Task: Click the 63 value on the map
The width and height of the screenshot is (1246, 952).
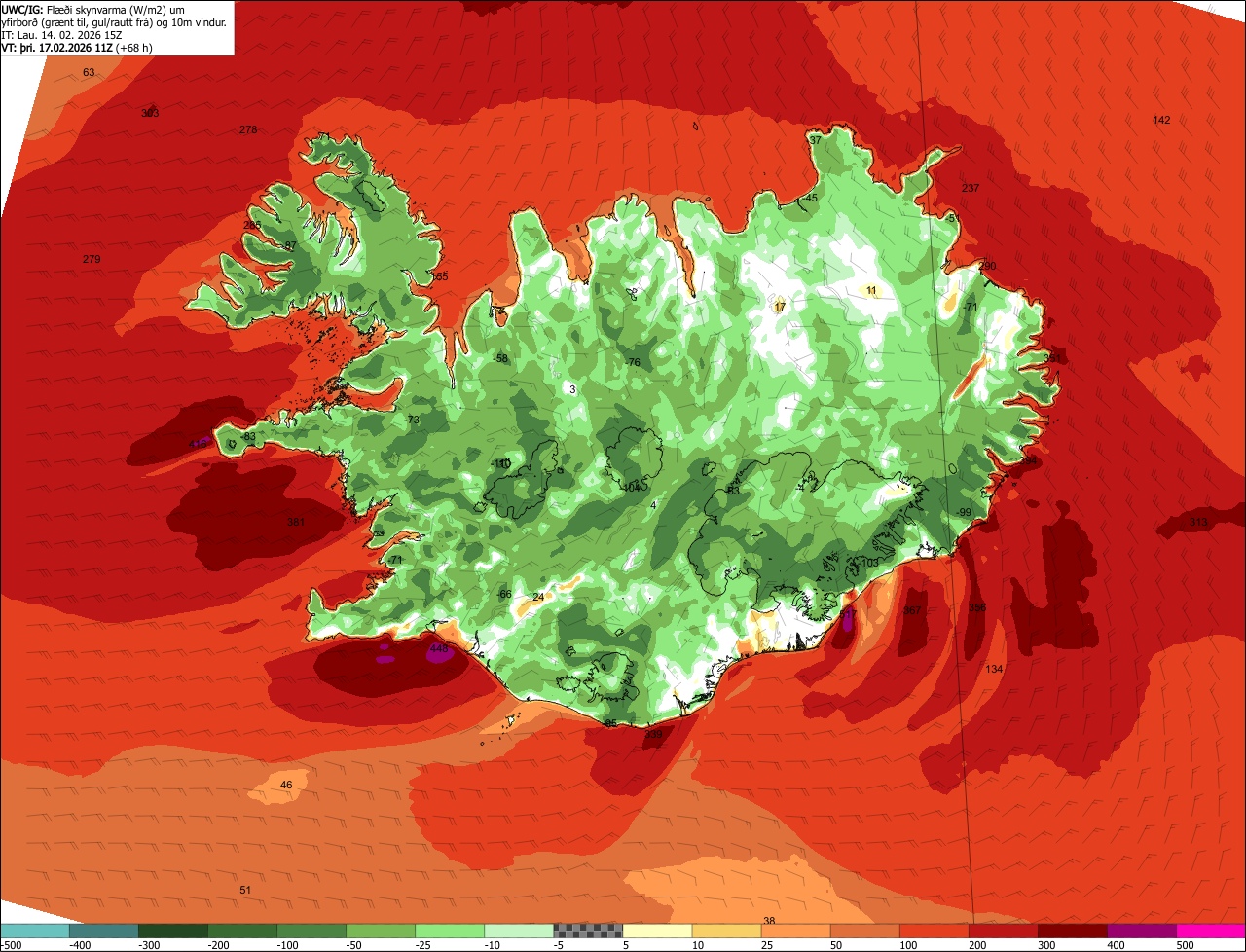Action: tap(89, 73)
